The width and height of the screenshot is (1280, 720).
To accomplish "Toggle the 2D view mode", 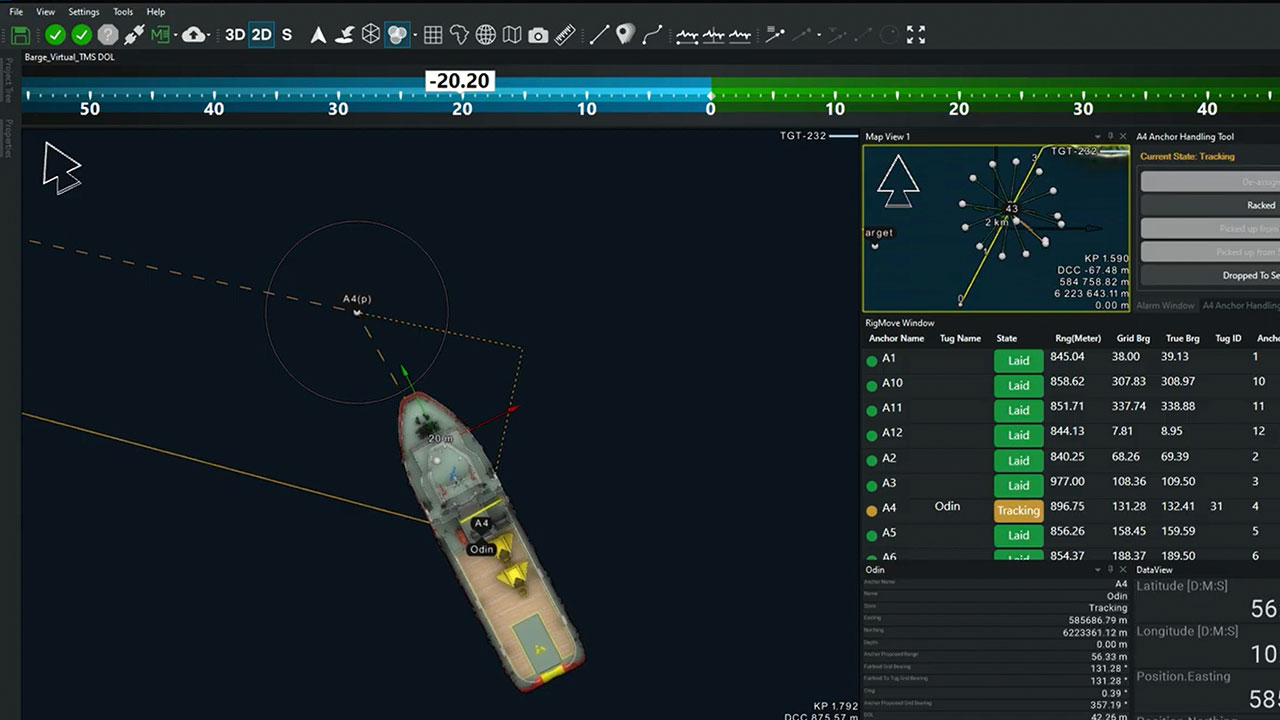I will [x=261, y=35].
